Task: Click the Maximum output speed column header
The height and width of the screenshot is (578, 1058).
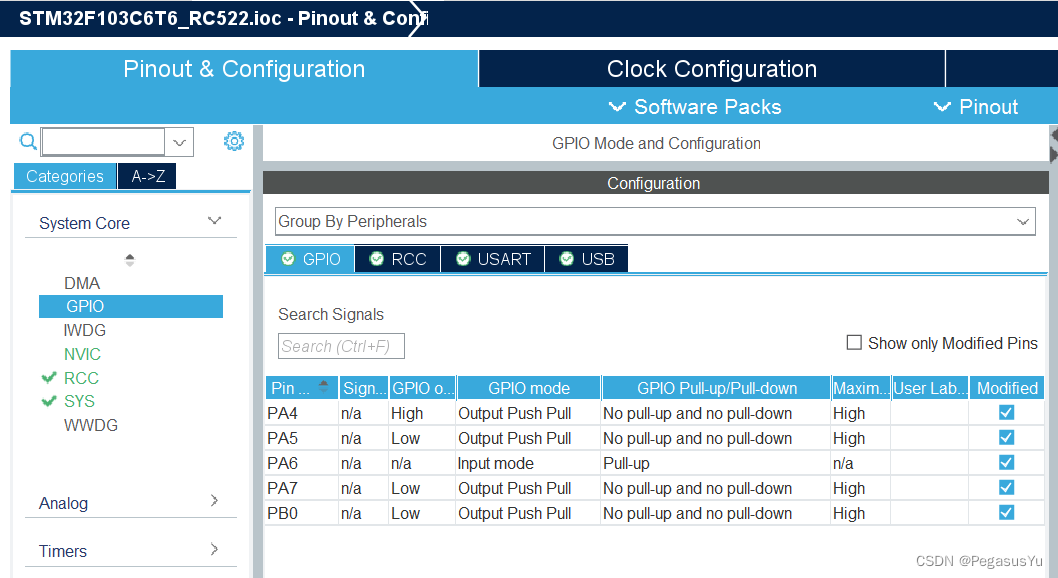Action: point(861,388)
